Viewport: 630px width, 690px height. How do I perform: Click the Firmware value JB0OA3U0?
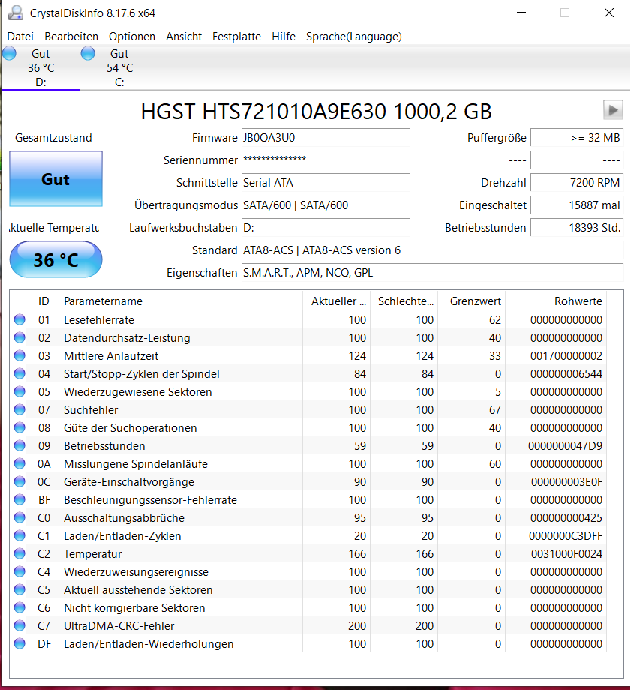click(269, 138)
